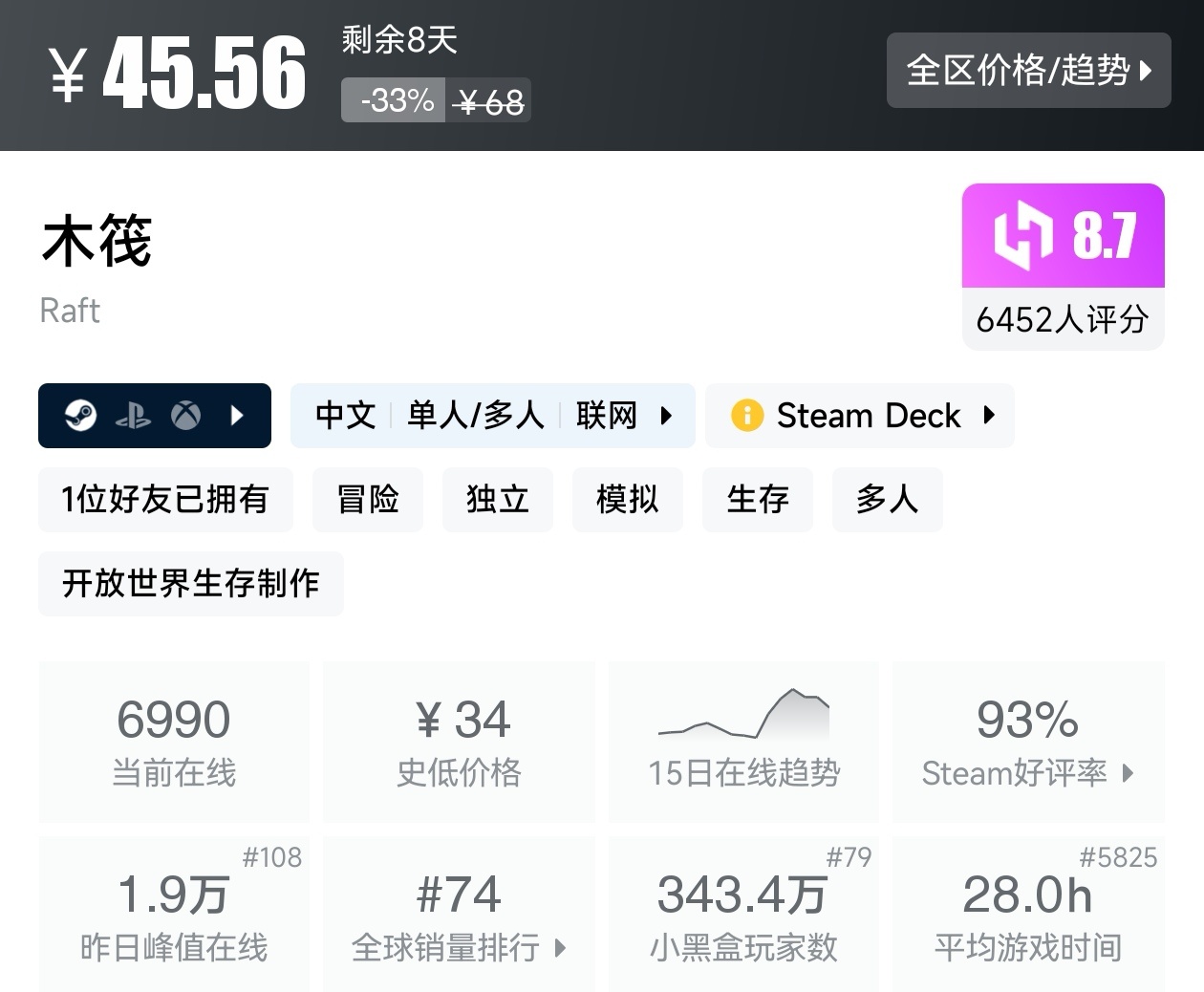The height and width of the screenshot is (992, 1204).
Task: Expand language and multiplayer details arrow
Action: 666,416
